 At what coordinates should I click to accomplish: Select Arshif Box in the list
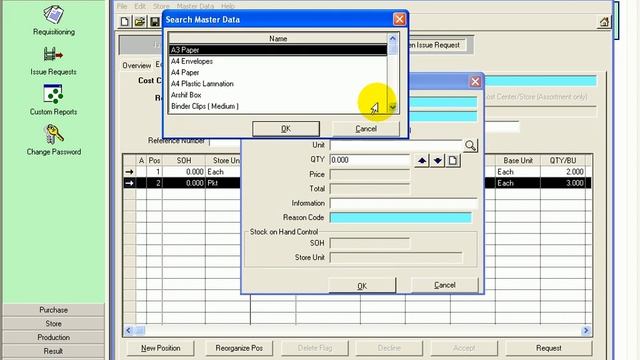(278, 95)
